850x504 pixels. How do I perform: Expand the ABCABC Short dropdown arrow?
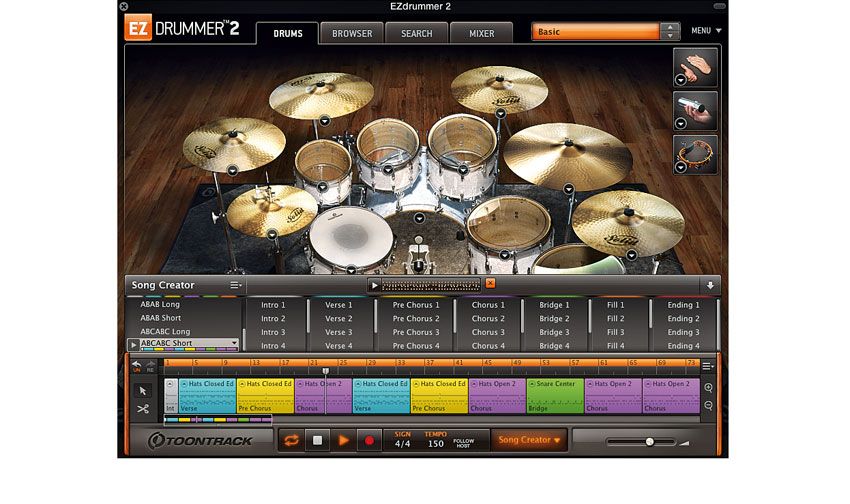(x=234, y=343)
